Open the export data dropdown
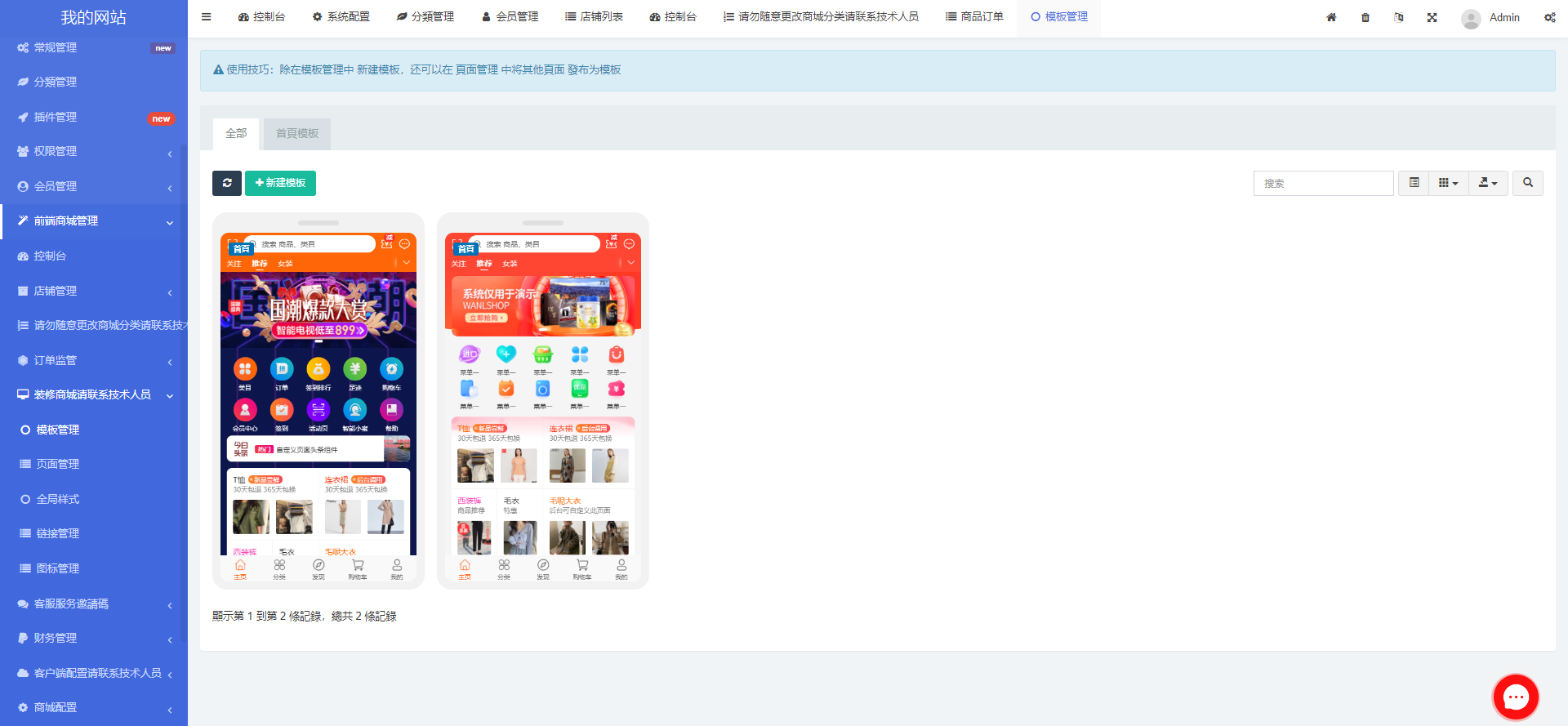The width and height of the screenshot is (1568, 726). tap(1488, 183)
